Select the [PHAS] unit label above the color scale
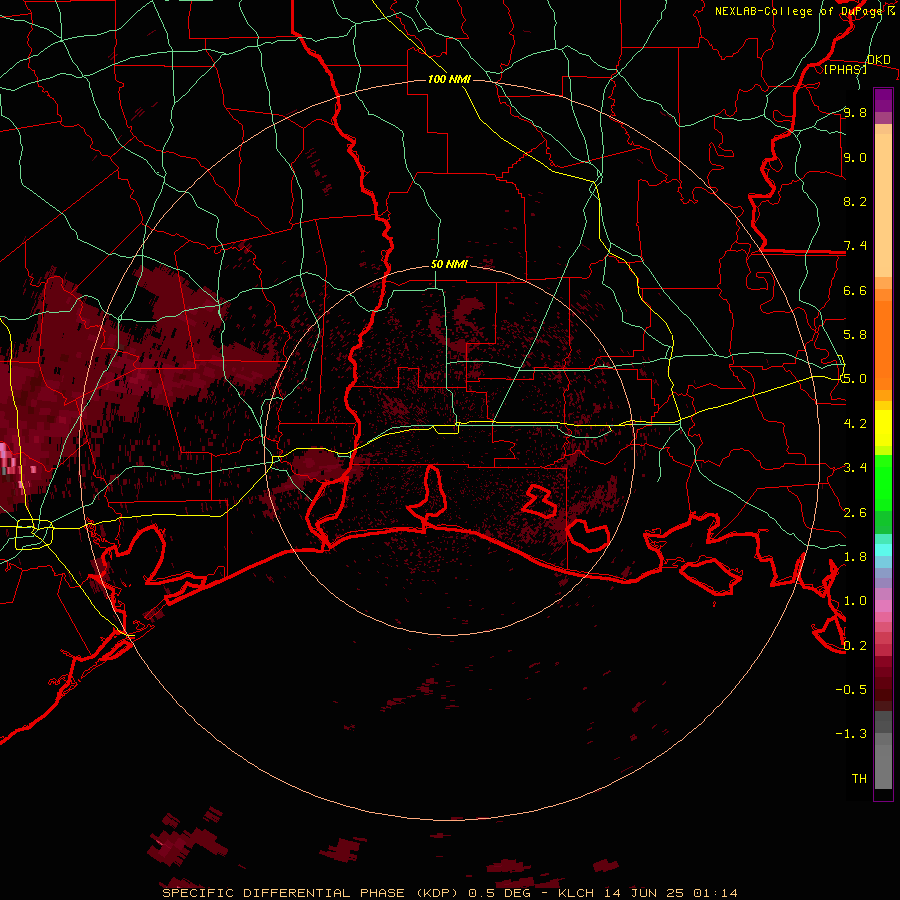 coord(845,69)
